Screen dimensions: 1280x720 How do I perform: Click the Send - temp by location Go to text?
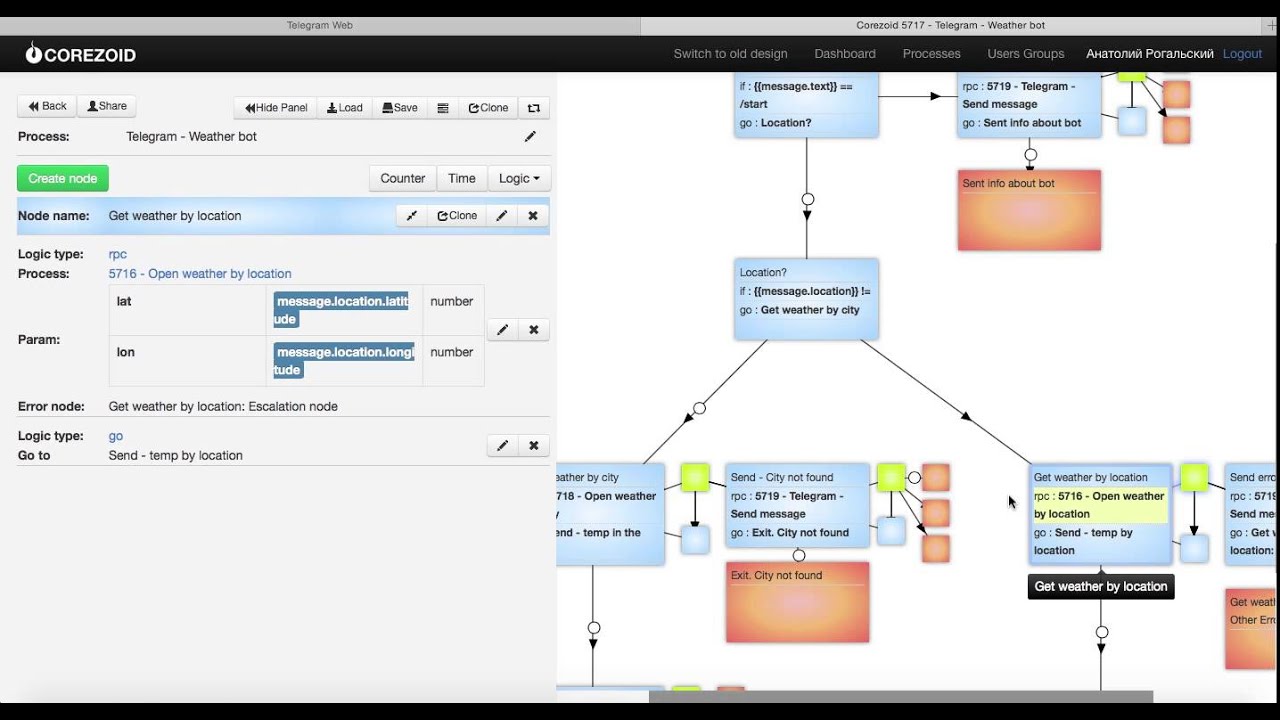176,455
